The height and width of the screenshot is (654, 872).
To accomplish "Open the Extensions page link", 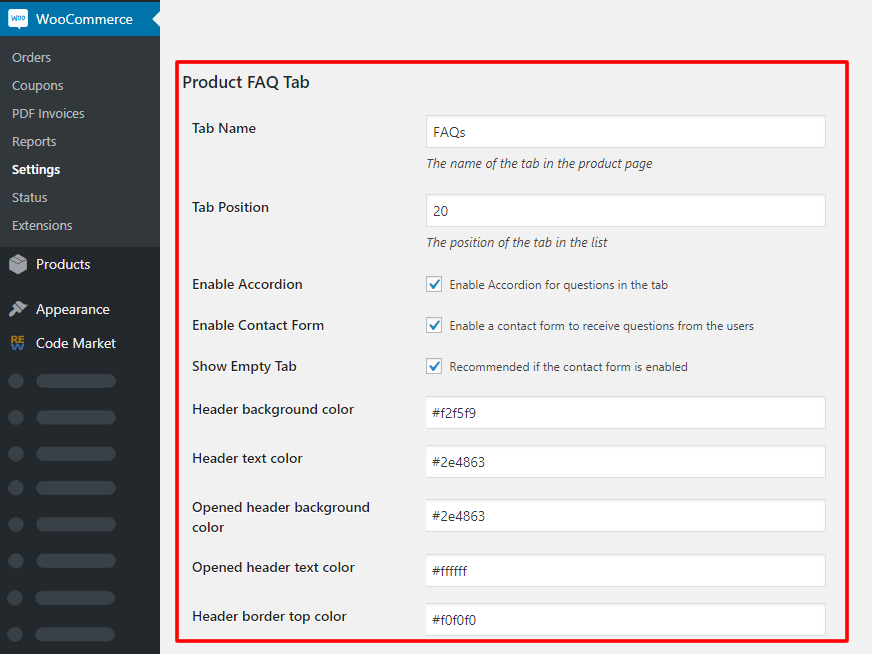I will point(42,226).
